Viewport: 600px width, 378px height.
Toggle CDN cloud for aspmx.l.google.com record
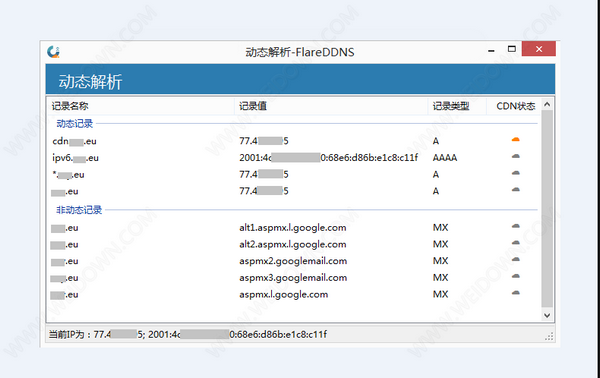coord(515,293)
